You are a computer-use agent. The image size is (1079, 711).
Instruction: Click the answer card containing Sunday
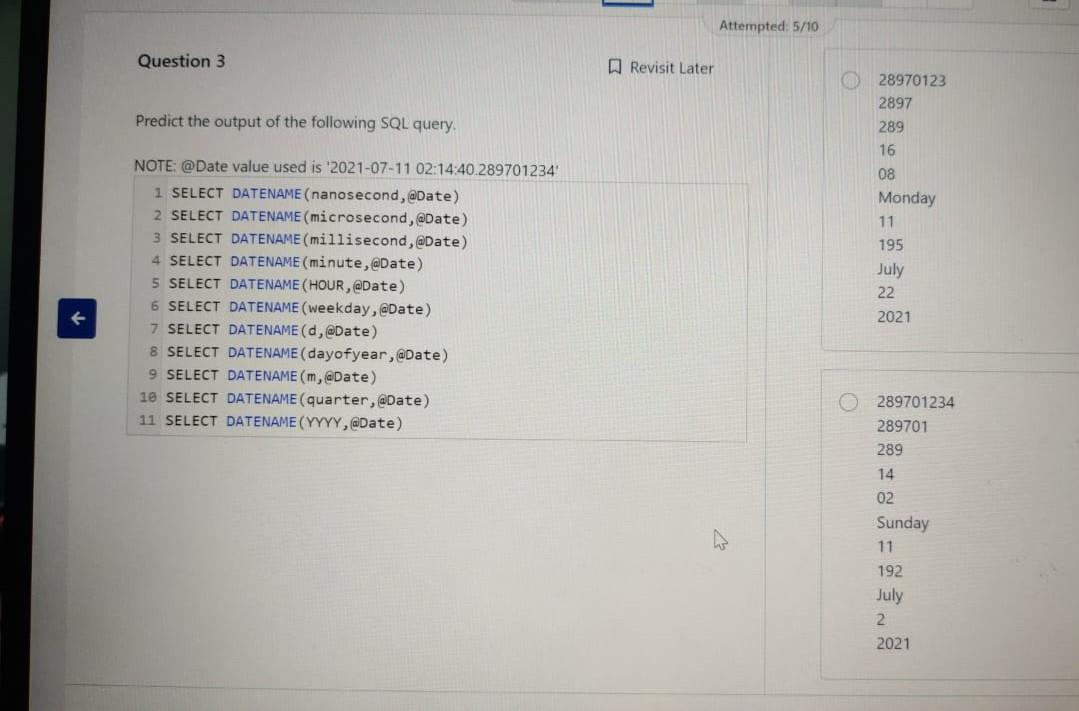[x=948, y=523]
